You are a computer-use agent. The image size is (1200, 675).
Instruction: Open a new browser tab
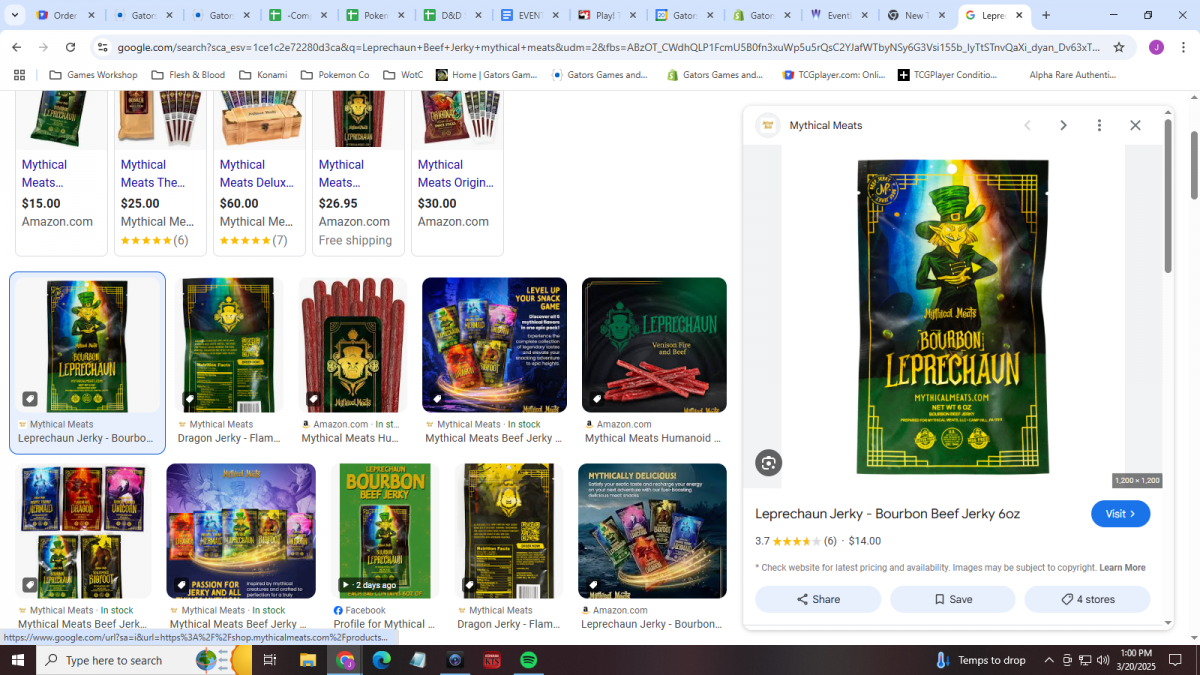tap(1046, 15)
